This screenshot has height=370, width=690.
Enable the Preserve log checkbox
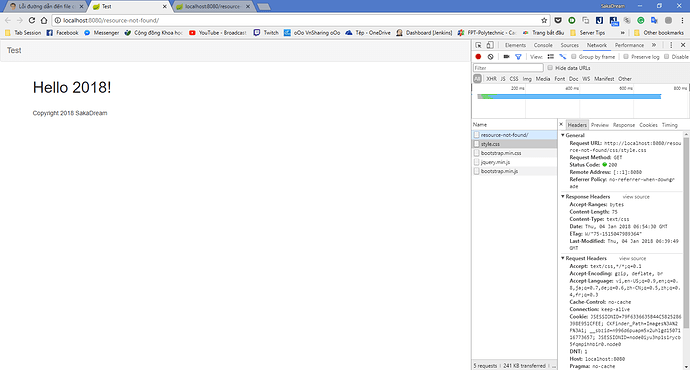(626, 57)
